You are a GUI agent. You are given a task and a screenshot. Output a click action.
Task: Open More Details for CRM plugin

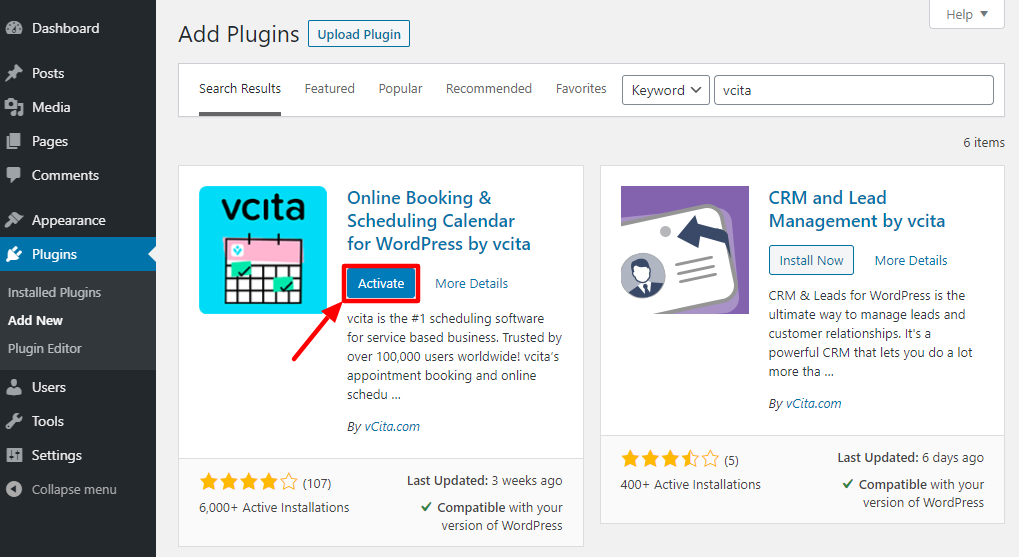tap(910, 261)
